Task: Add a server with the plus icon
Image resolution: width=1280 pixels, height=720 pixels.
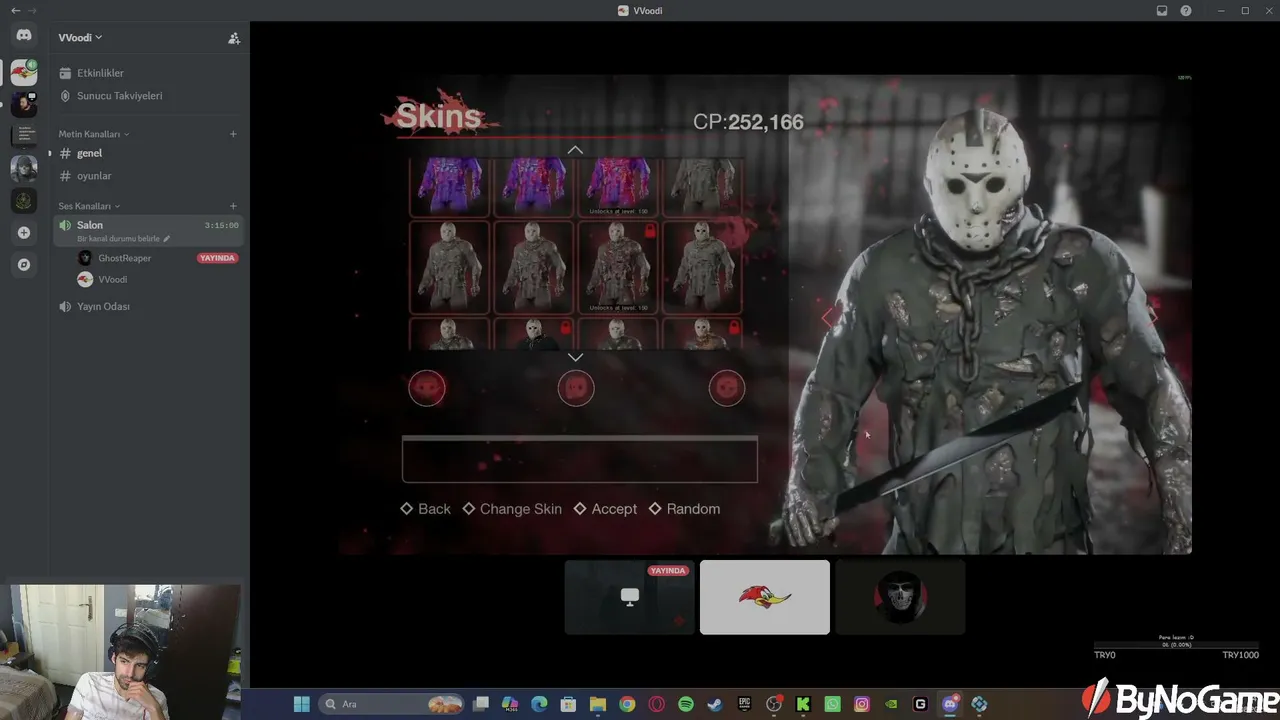Action: (24, 233)
